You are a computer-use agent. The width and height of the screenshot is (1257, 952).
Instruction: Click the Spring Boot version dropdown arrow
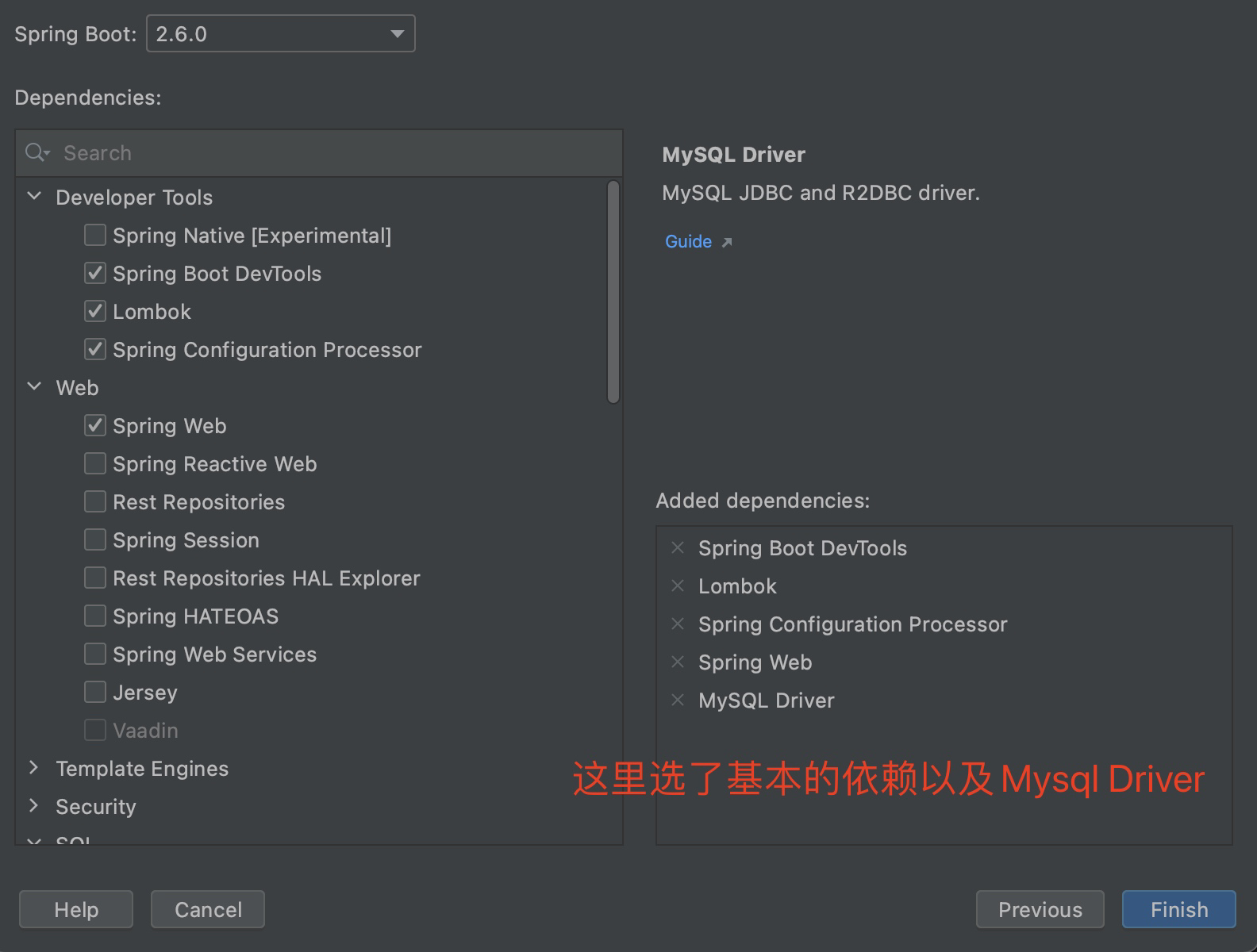pyautogui.click(x=397, y=33)
